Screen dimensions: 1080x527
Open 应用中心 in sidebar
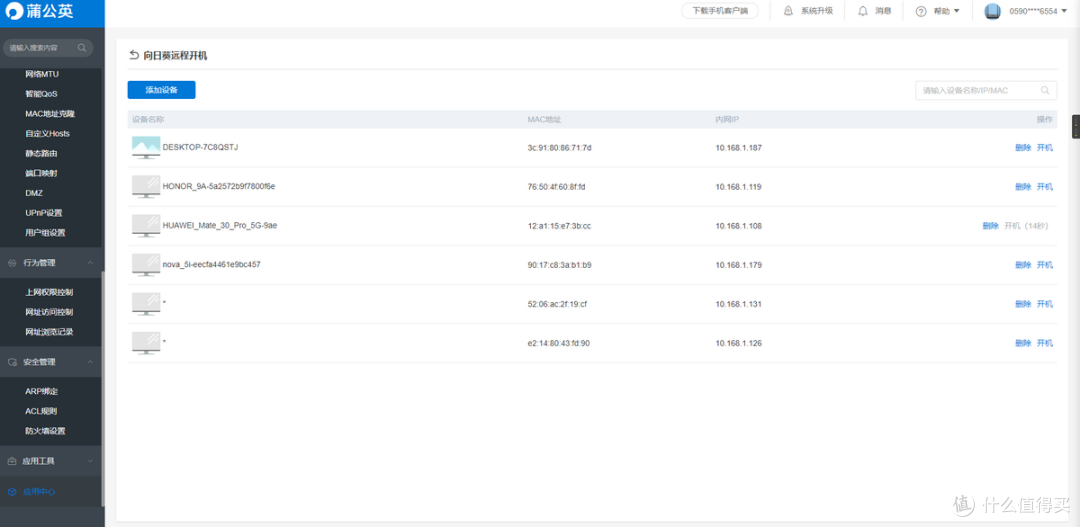click(39, 492)
